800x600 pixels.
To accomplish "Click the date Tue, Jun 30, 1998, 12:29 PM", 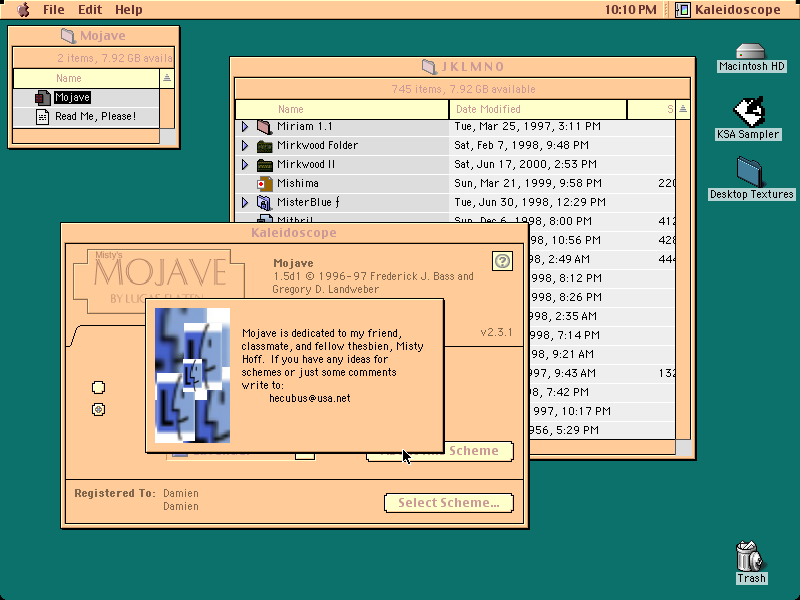I will 530,202.
